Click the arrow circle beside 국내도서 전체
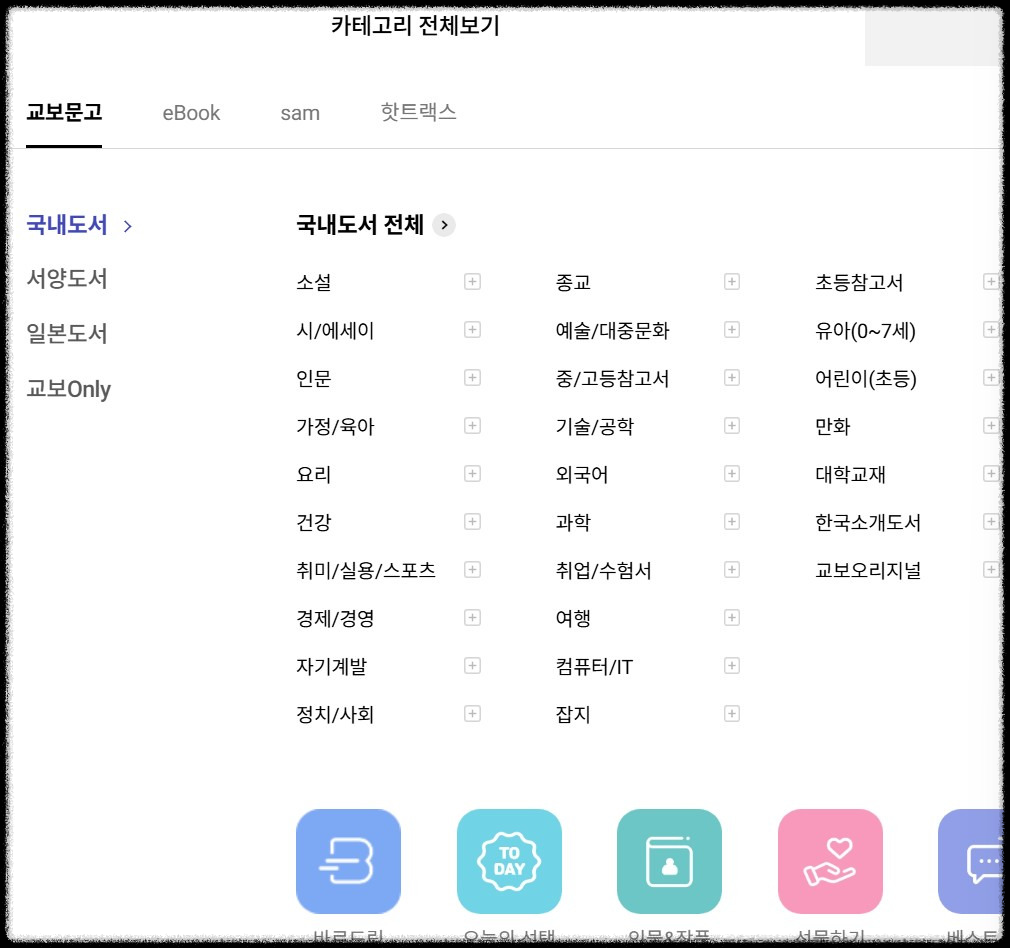Screen dimensions: 1010x948 tap(444, 225)
